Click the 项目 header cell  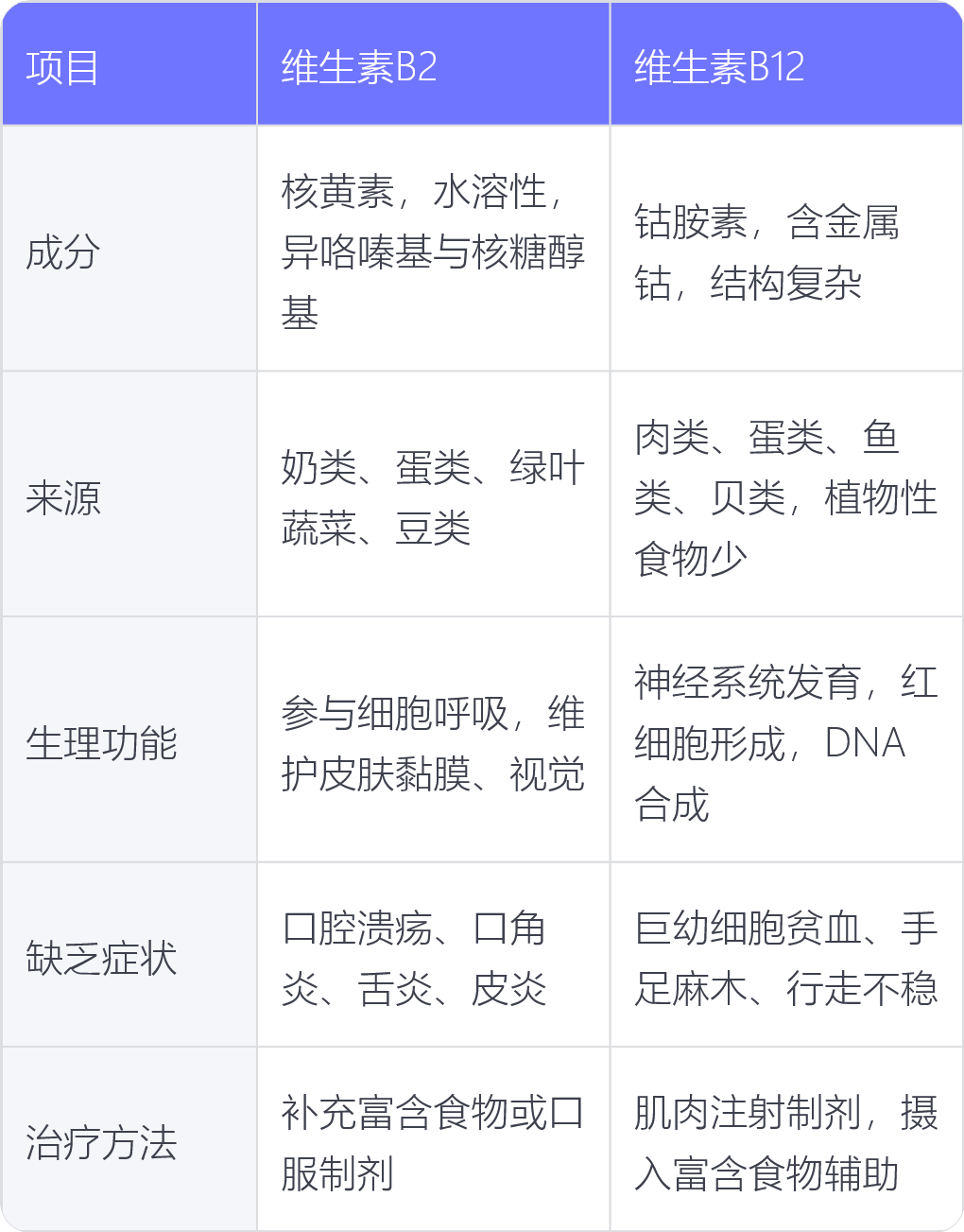click(x=129, y=64)
